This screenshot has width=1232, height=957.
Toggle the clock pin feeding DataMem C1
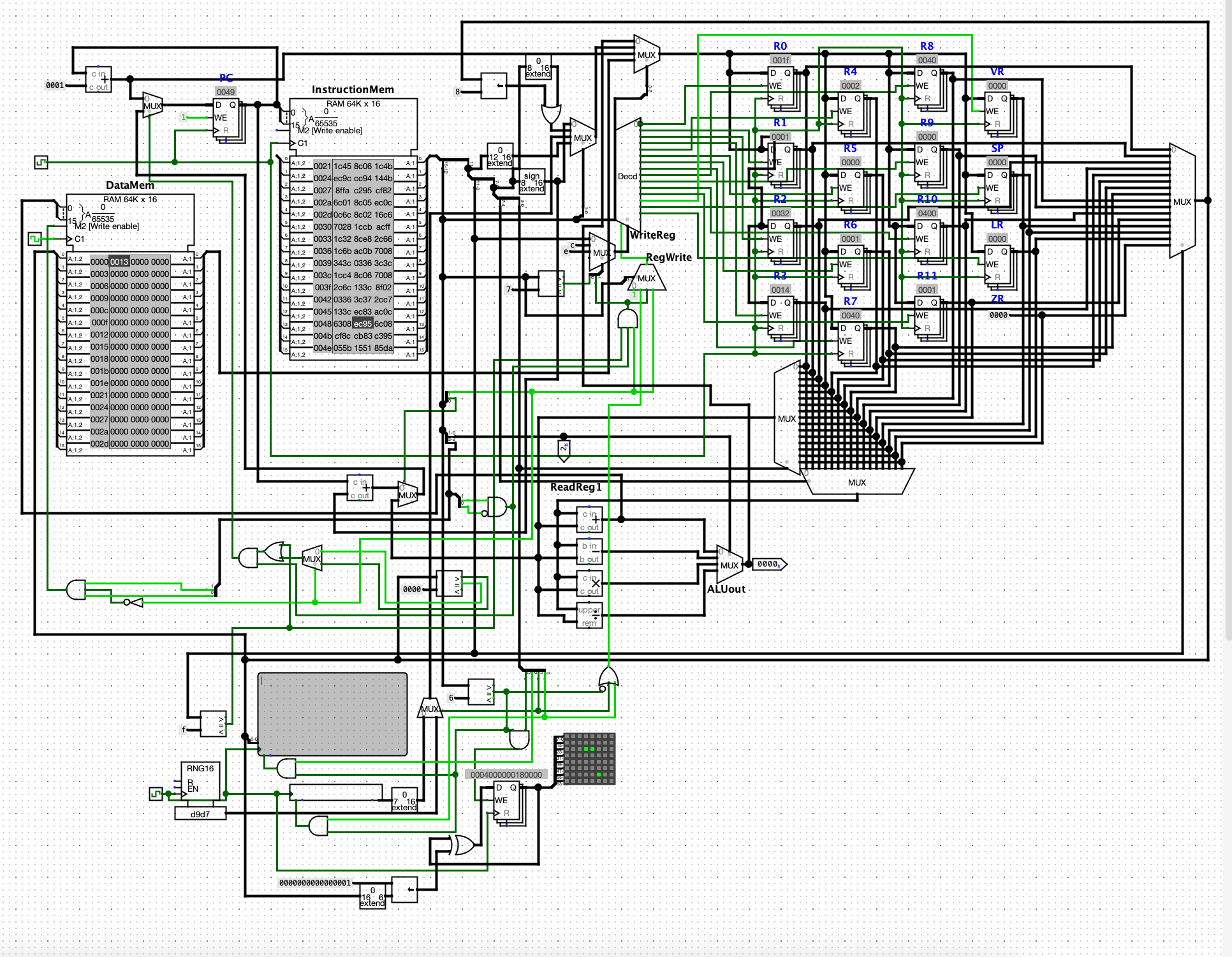pos(35,239)
